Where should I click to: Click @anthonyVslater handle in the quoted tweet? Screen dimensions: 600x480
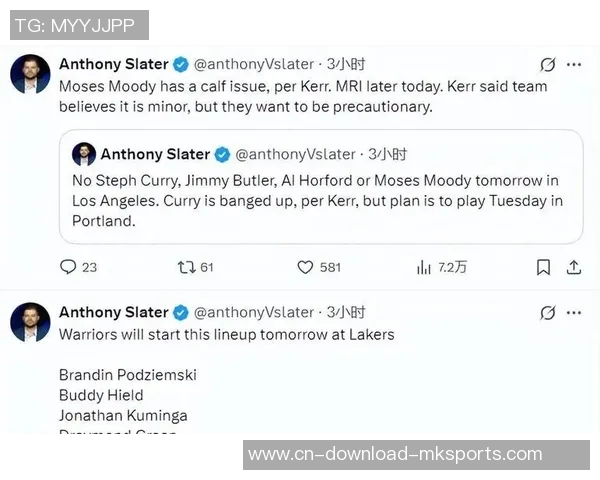295,154
